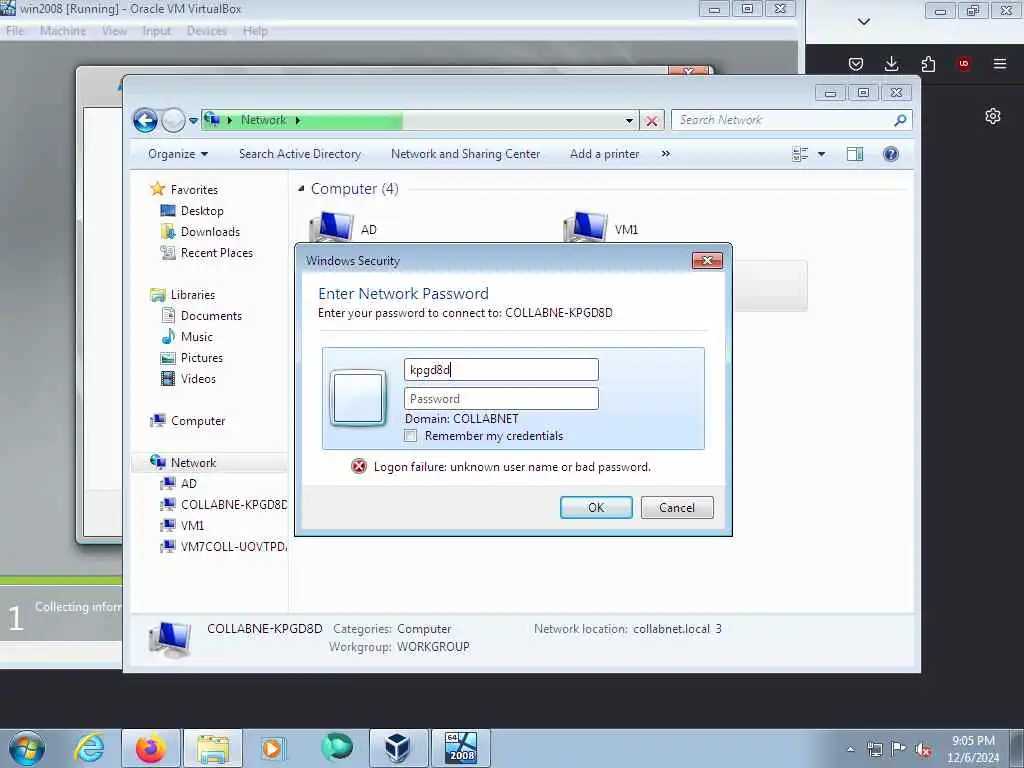
Task: Select VM1 under Network tree
Action: [192, 526]
